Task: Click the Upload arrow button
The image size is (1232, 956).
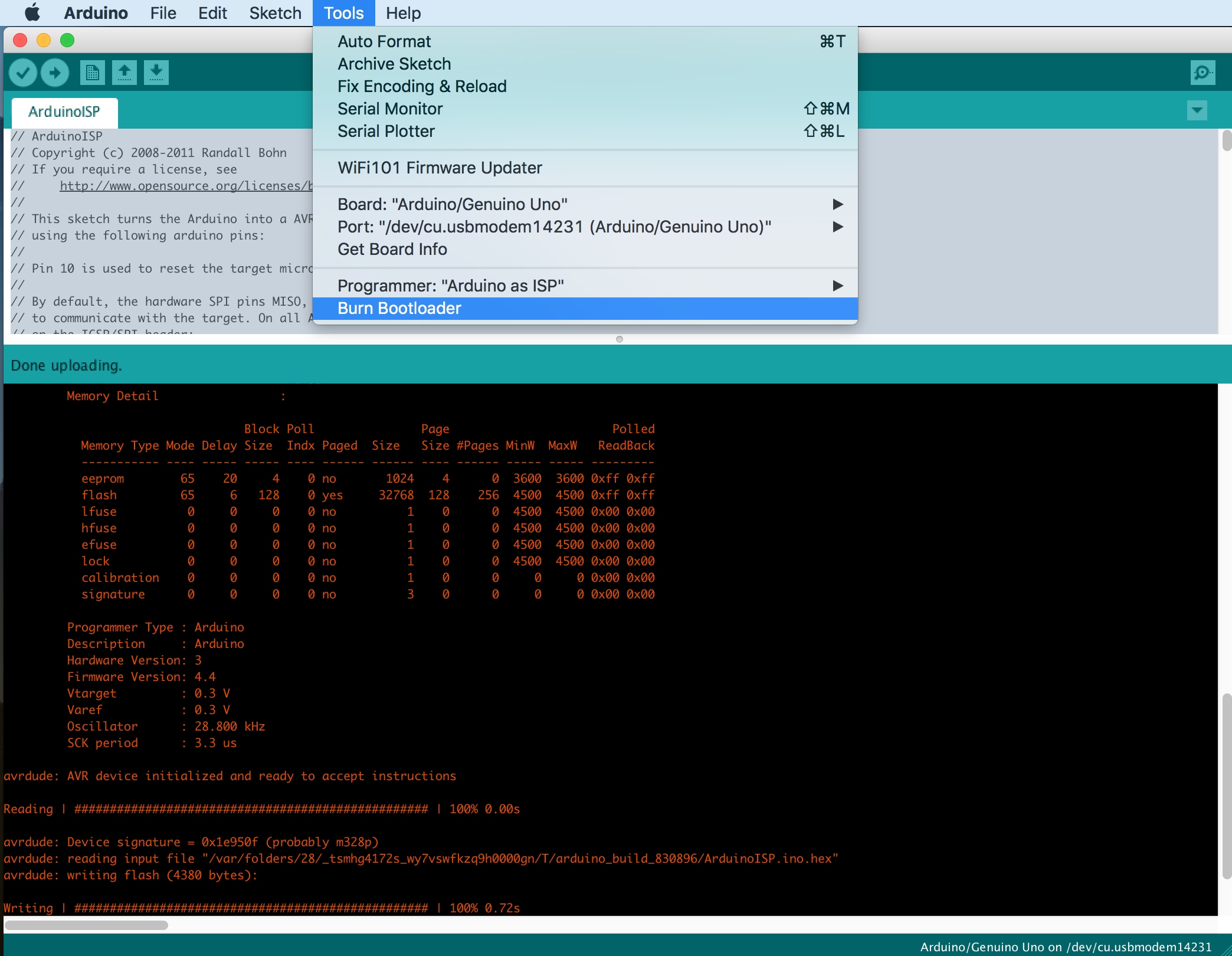Action: pos(55,73)
